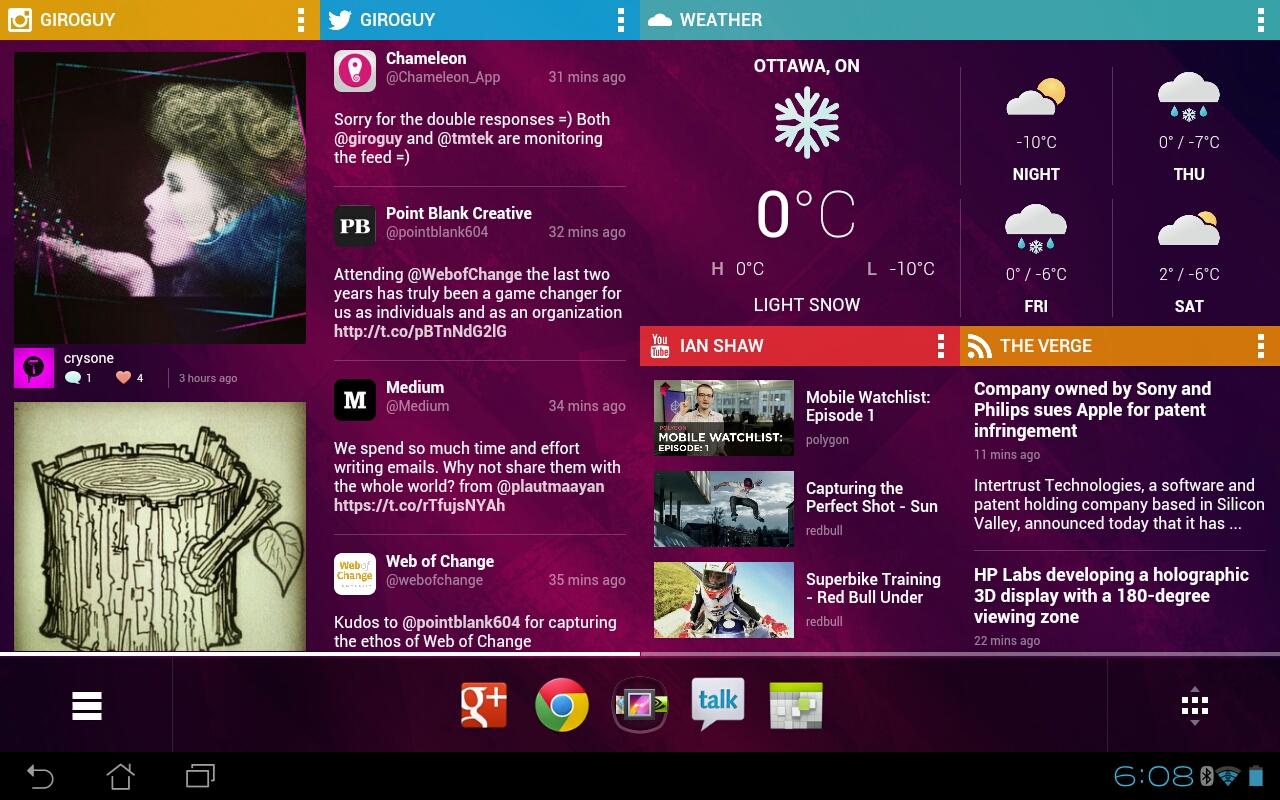Tap the 0°C current temperature reading
Viewport: 1280px width, 800px height.
[x=805, y=214]
